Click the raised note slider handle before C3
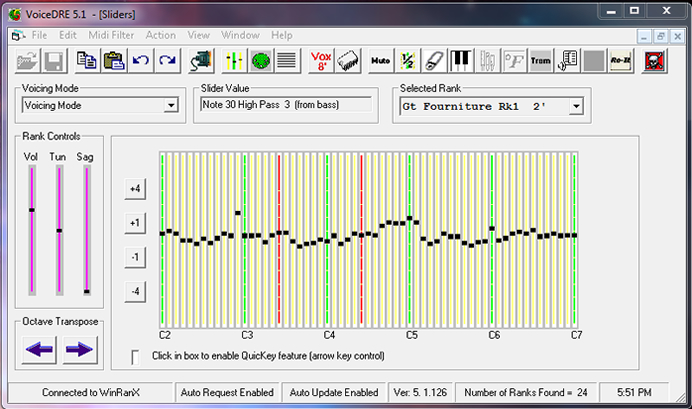The image size is (692, 409). pos(238,213)
